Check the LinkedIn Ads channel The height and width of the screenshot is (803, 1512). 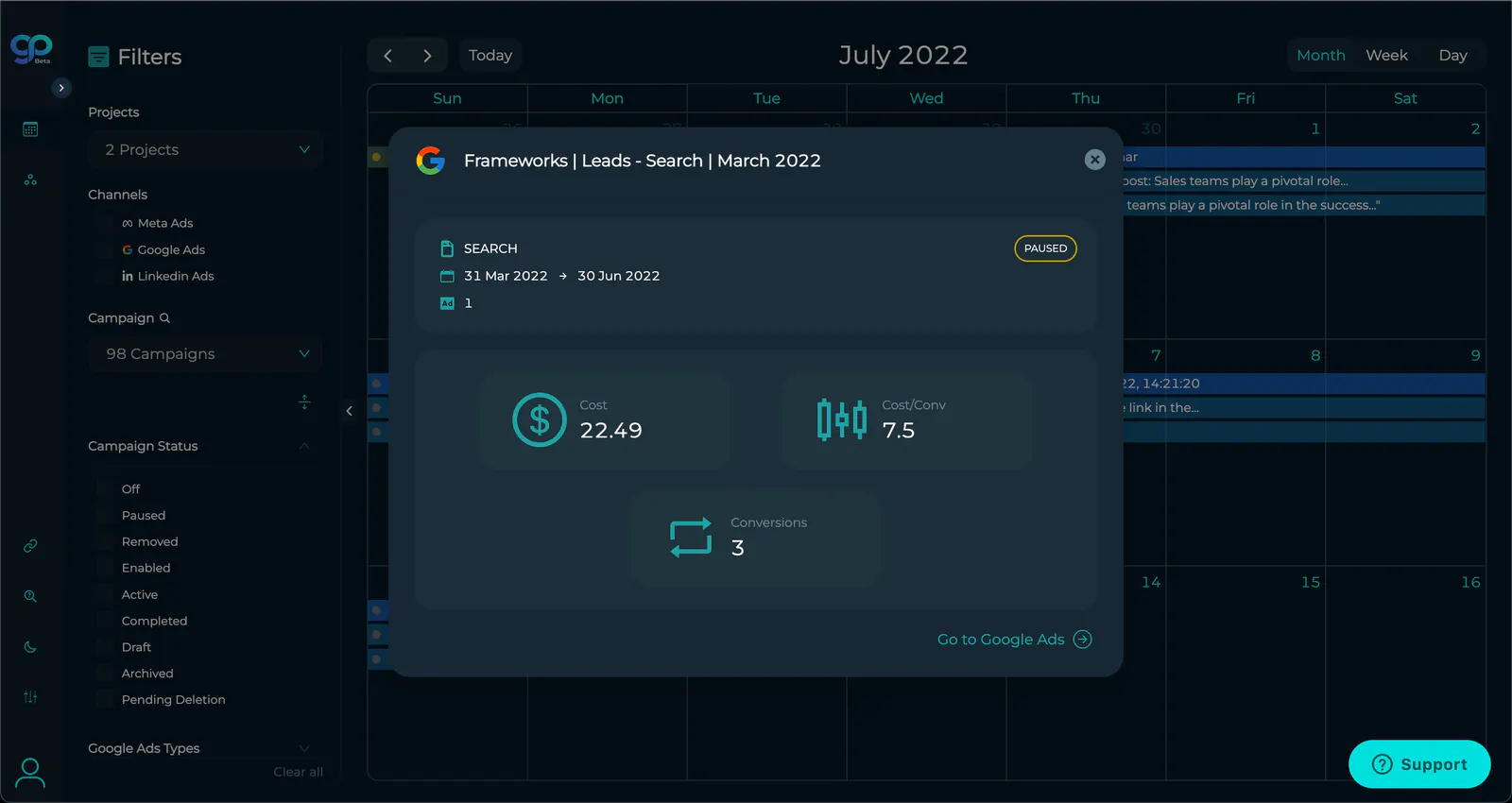(104, 277)
